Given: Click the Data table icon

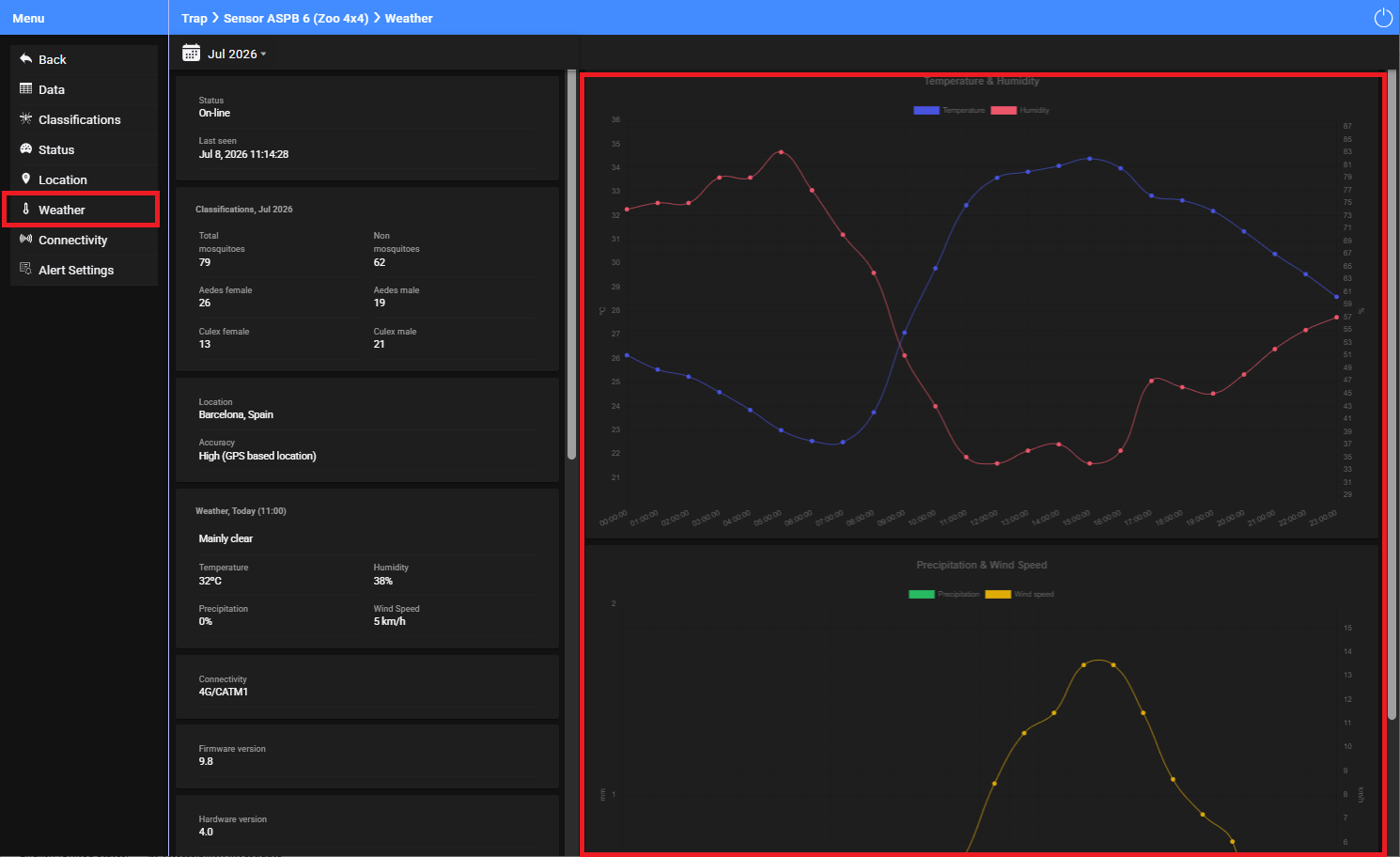Looking at the screenshot, I should [26, 89].
